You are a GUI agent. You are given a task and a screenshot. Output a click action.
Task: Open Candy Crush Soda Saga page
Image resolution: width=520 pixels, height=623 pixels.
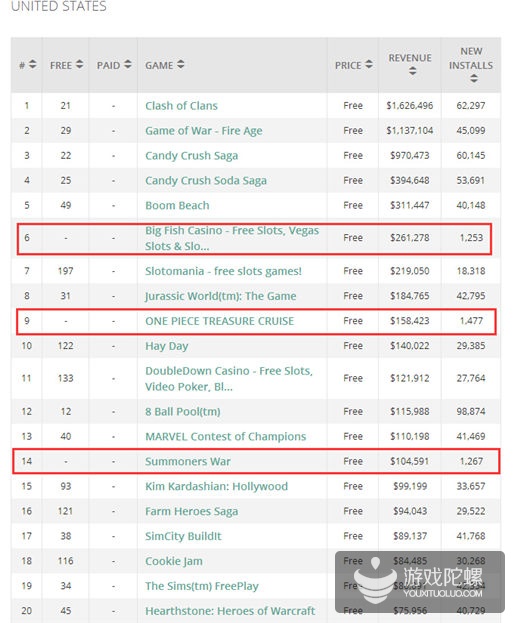(x=206, y=181)
